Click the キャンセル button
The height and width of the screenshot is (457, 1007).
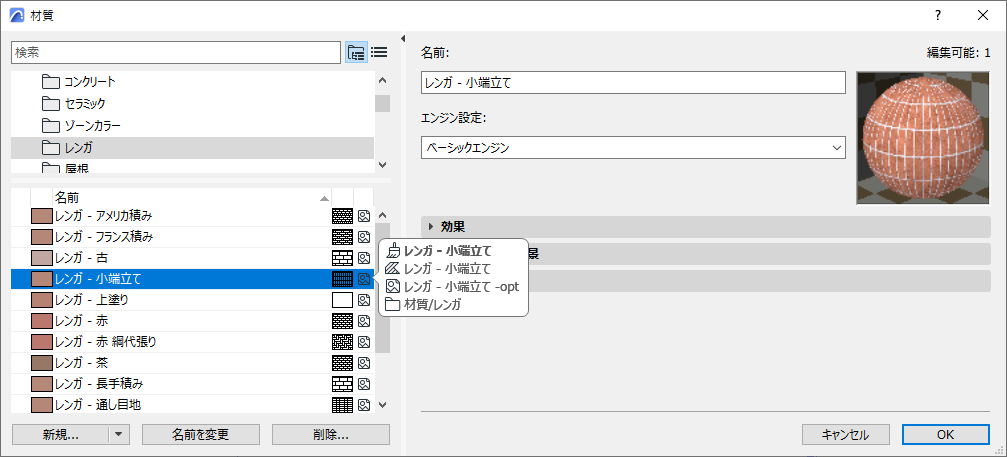point(845,434)
